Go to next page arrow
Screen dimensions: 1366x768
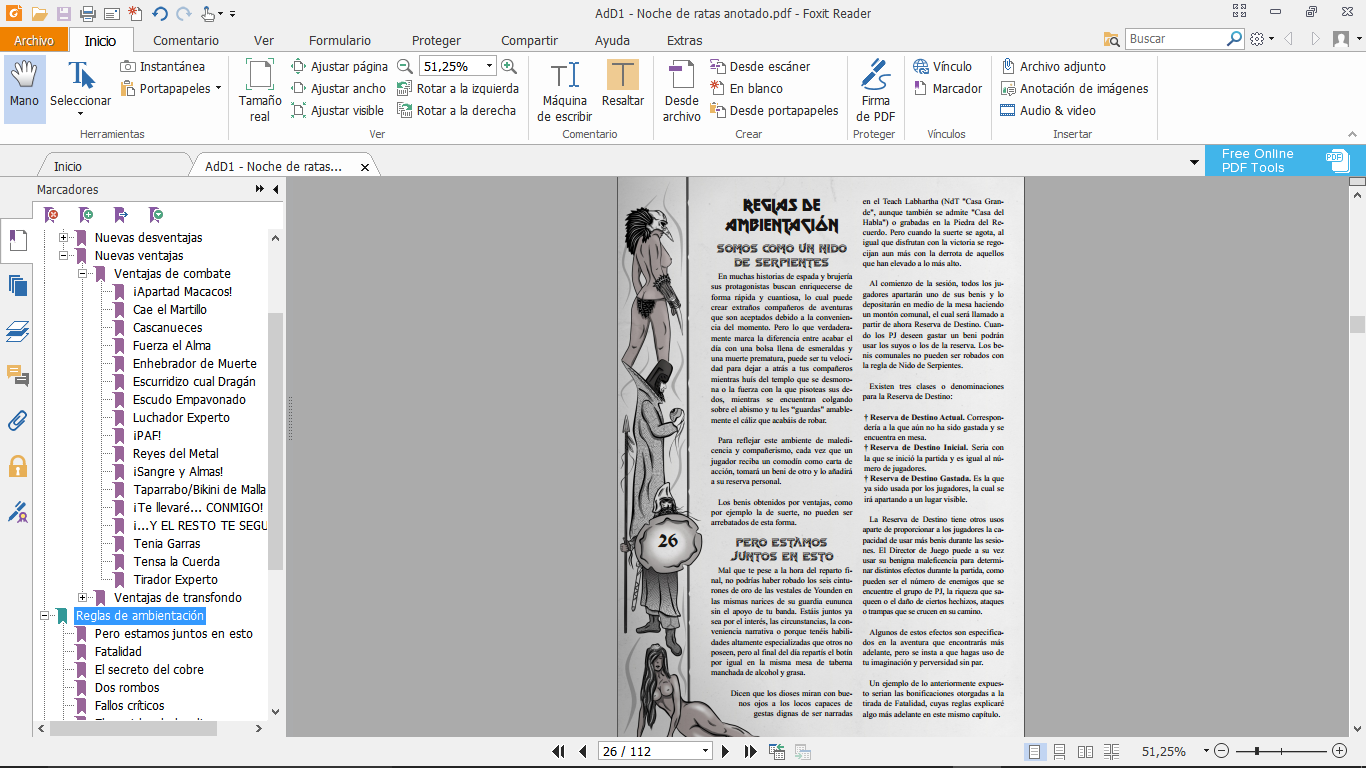pos(726,751)
